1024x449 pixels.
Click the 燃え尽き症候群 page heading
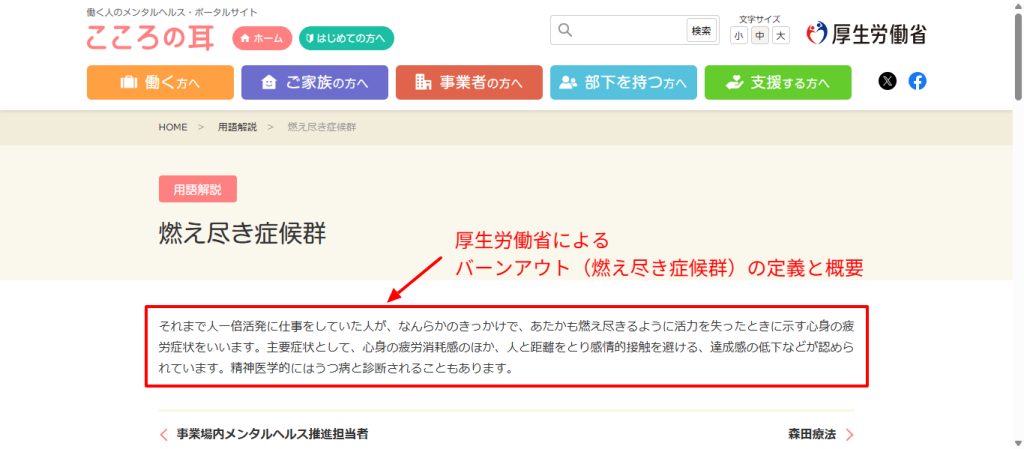242,233
